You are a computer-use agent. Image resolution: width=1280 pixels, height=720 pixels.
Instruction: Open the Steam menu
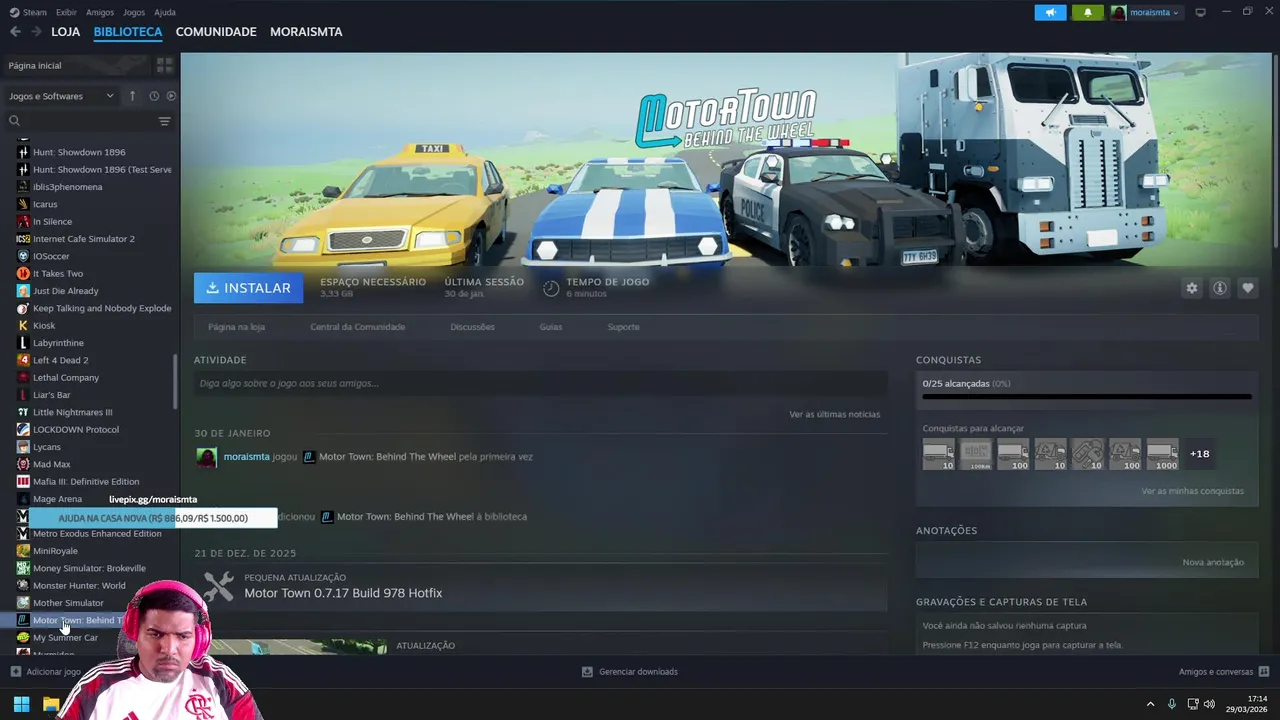click(x=28, y=12)
